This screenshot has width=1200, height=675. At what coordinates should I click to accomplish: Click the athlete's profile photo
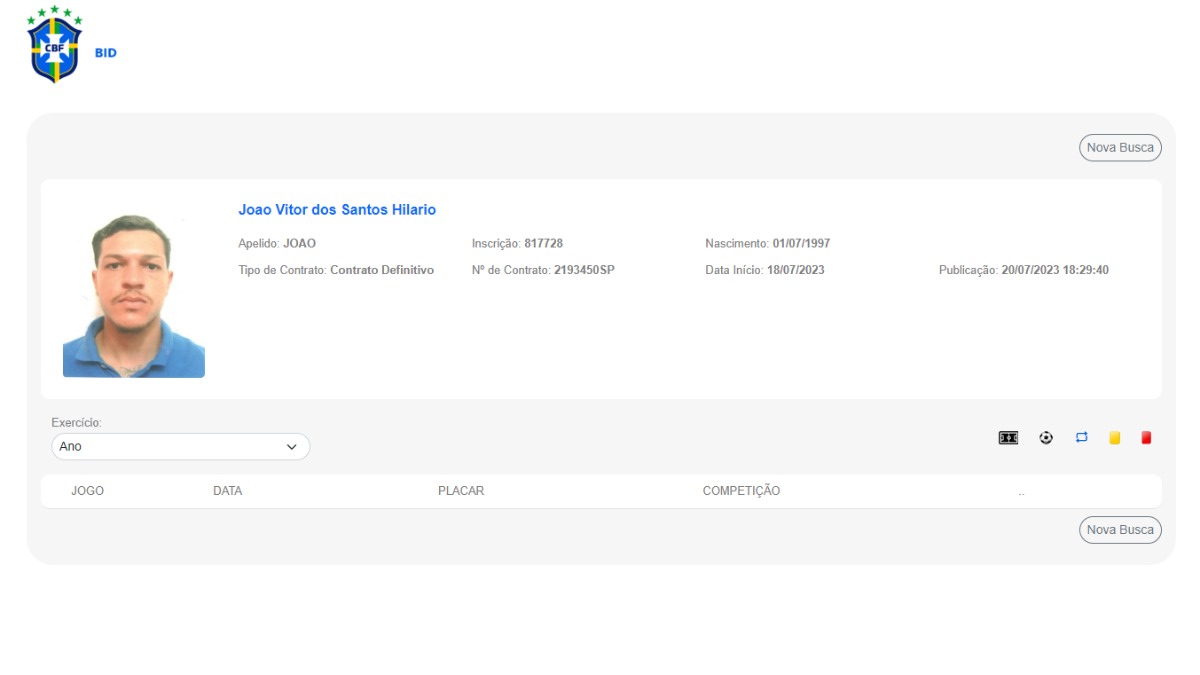pyautogui.click(x=133, y=295)
